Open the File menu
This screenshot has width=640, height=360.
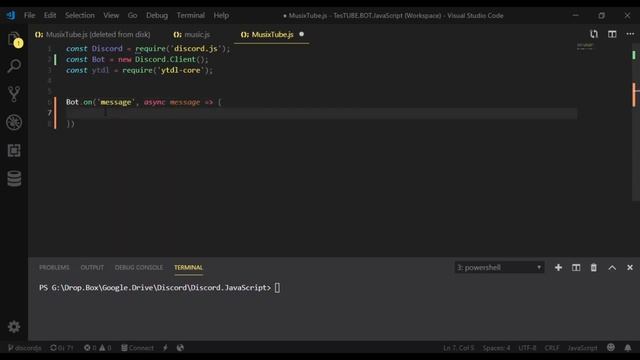(29, 16)
